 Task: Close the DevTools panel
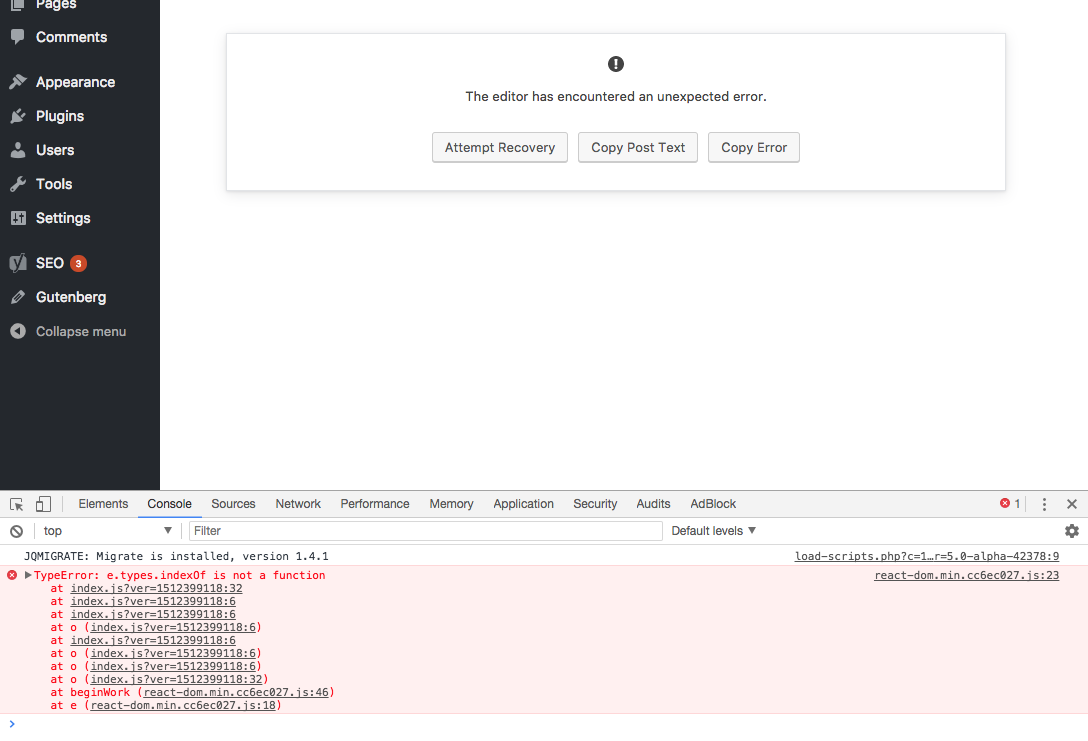1071,504
